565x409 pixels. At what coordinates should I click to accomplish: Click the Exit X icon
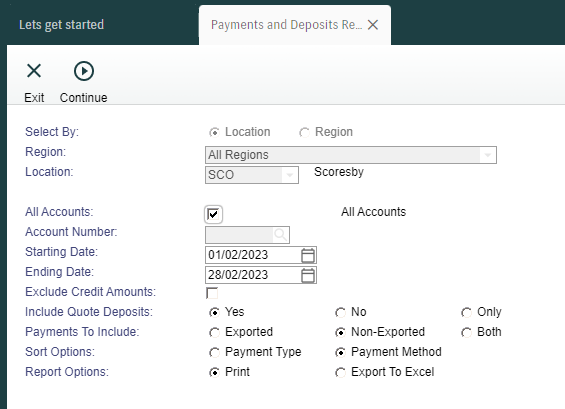click(x=34, y=71)
